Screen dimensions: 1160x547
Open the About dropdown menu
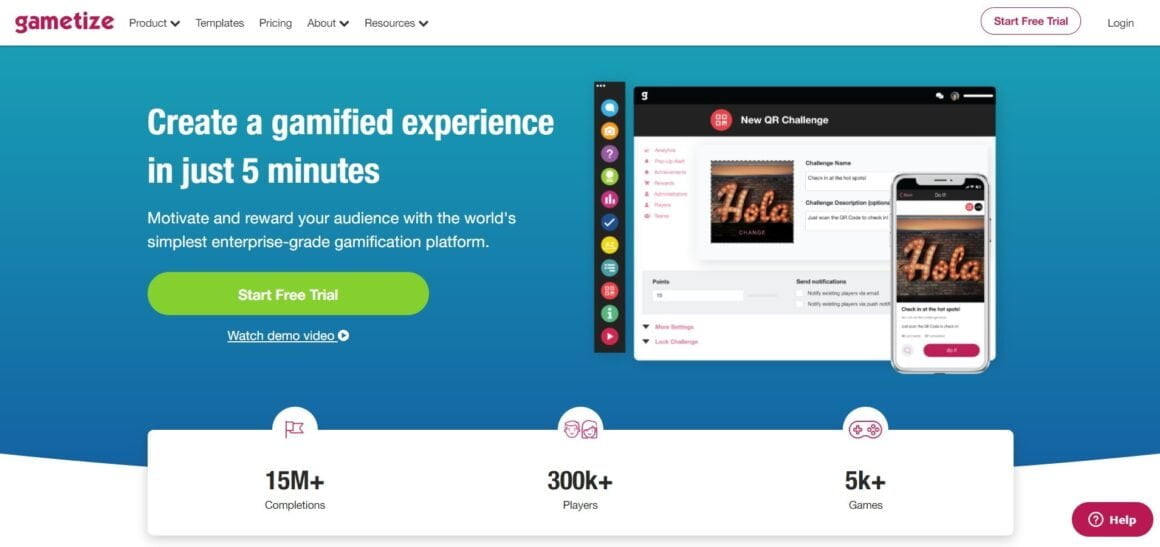pyautogui.click(x=328, y=23)
